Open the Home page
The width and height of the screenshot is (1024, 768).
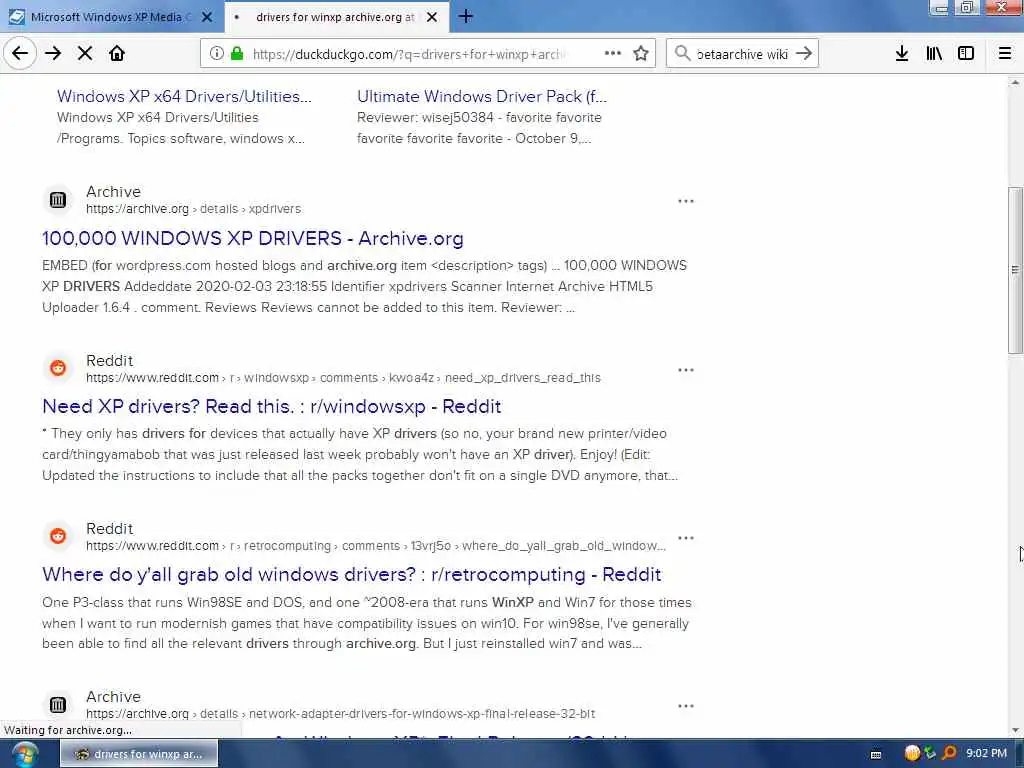pyautogui.click(x=117, y=54)
